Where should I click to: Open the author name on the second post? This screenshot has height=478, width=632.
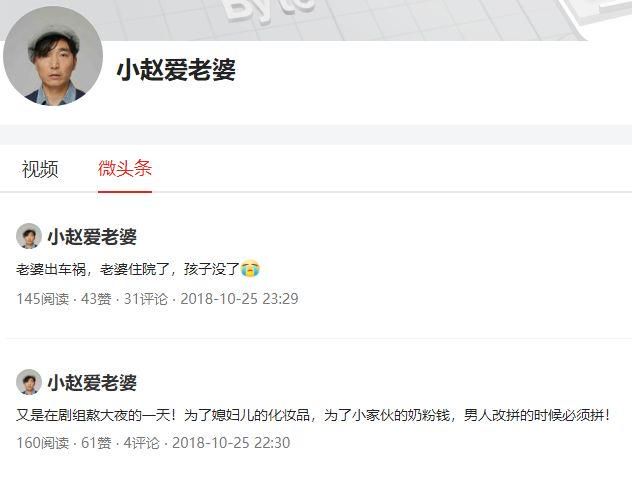pyautogui.click(x=92, y=382)
